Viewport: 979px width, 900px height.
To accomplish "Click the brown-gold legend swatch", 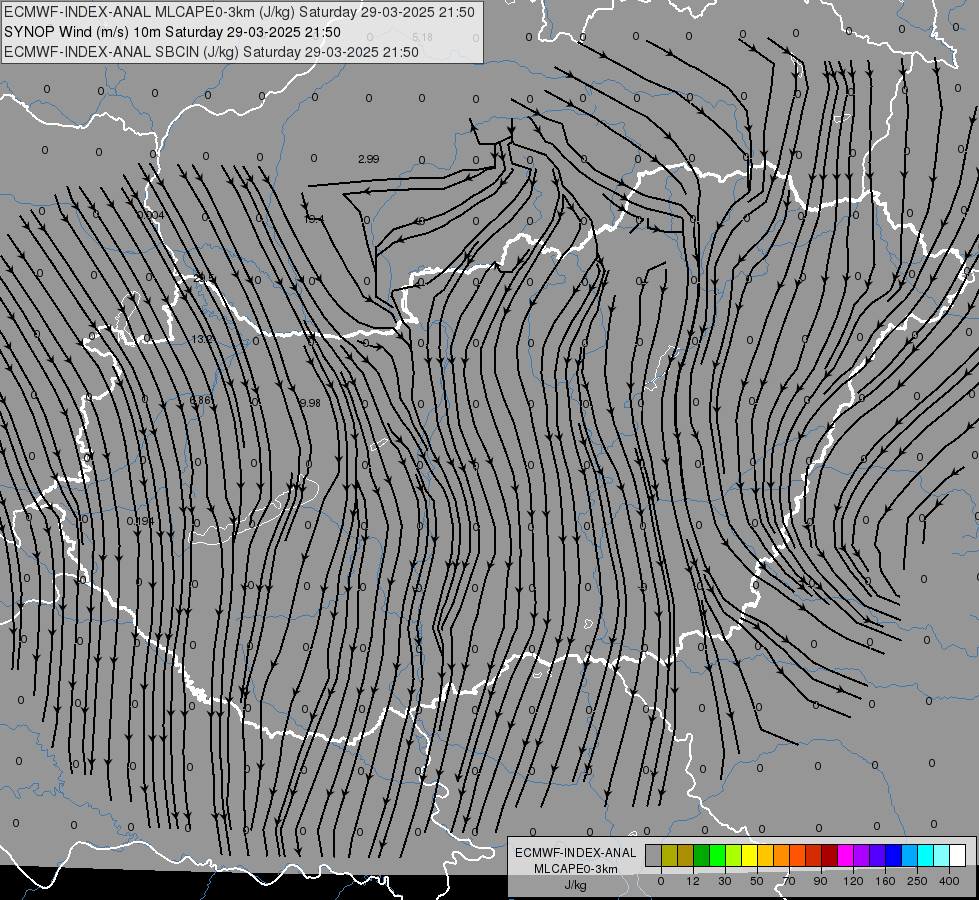I will [686, 855].
